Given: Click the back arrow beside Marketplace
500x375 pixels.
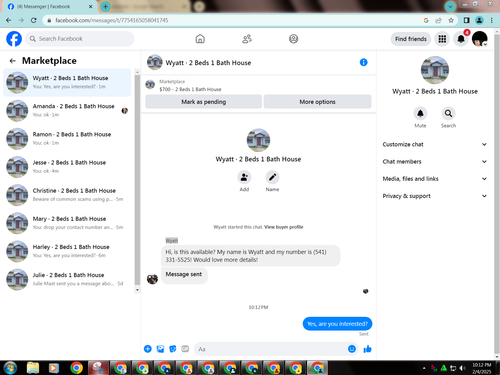Looking at the screenshot, I should pos(13,61).
